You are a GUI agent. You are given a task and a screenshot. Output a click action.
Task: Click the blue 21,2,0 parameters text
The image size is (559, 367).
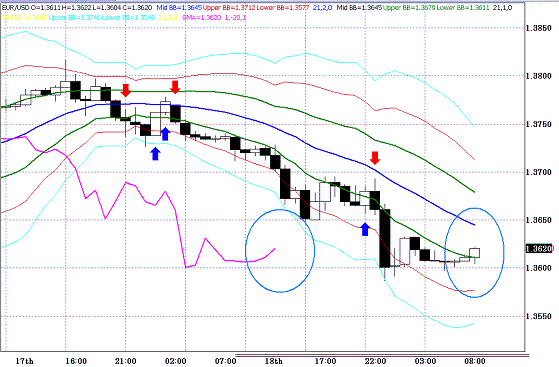322,7
